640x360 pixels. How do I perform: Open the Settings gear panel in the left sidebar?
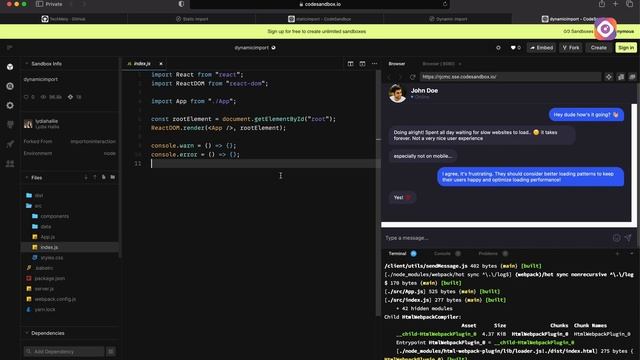click(x=10, y=105)
